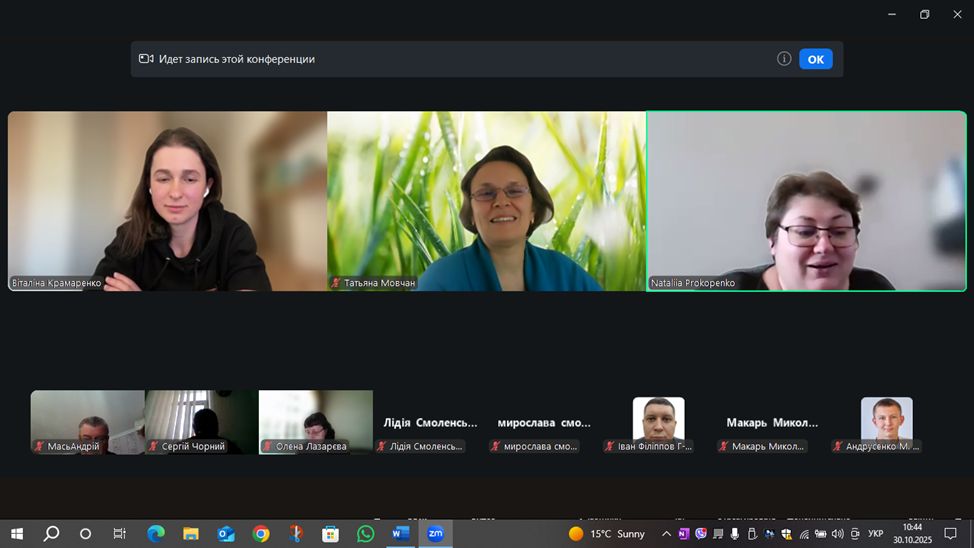Open the Zoom app in taskbar
The image size is (974, 548).
pos(435,534)
